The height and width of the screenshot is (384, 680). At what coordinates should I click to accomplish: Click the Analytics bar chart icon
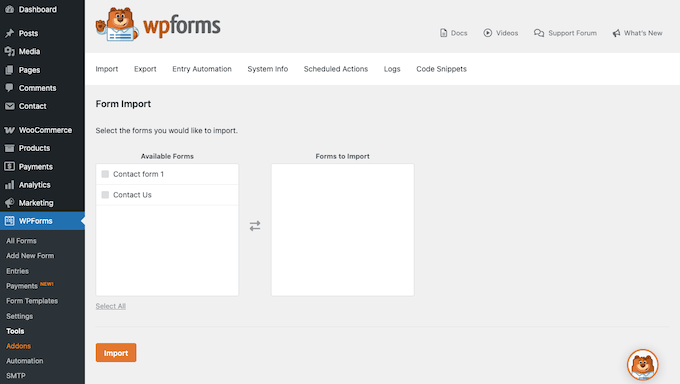point(10,185)
